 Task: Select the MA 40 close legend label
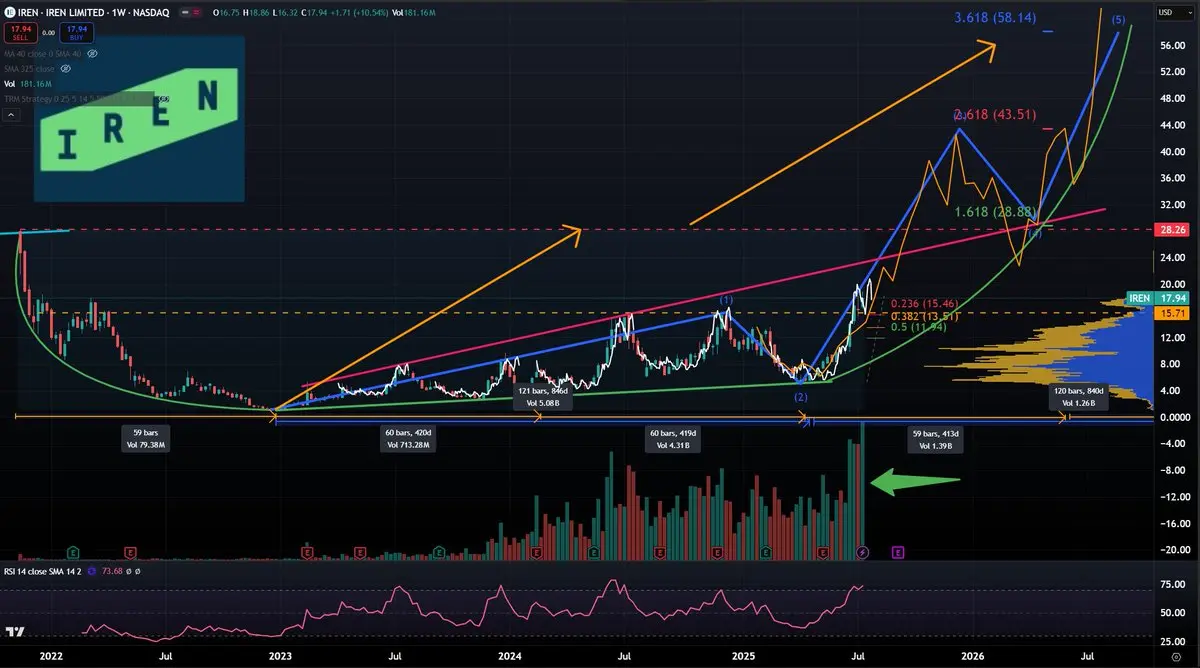coord(43,52)
